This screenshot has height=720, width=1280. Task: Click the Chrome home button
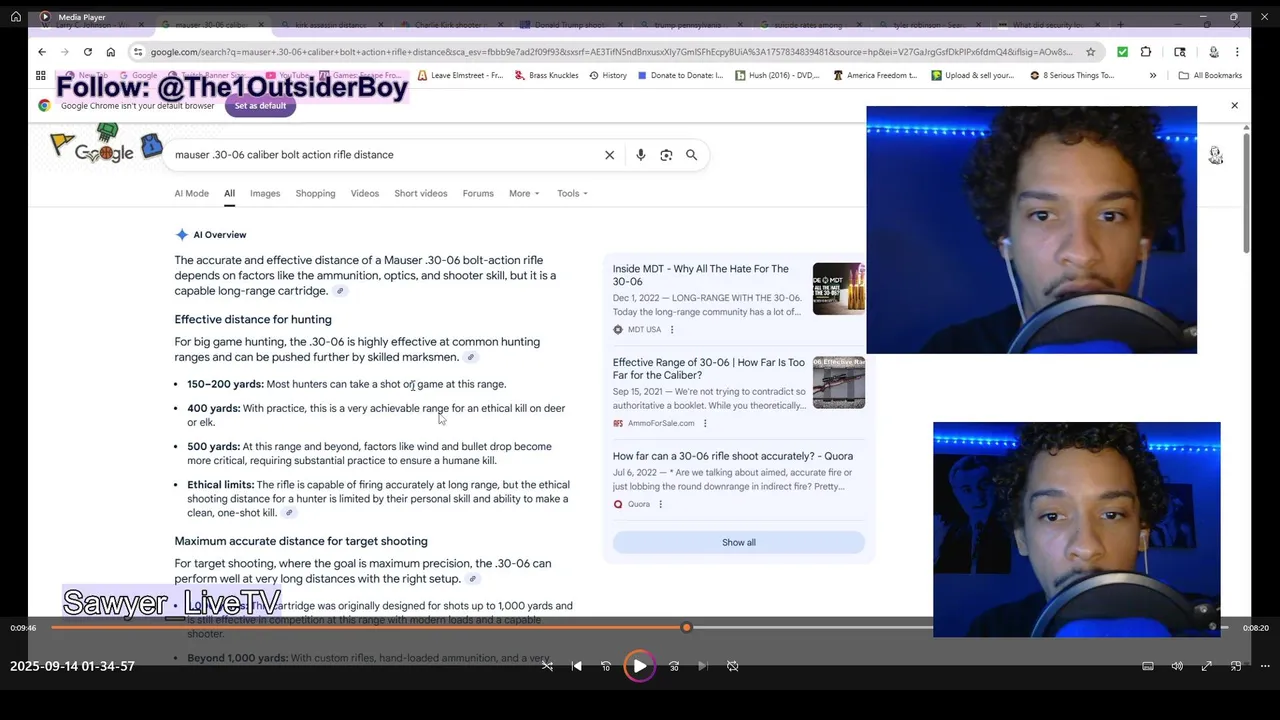111,52
